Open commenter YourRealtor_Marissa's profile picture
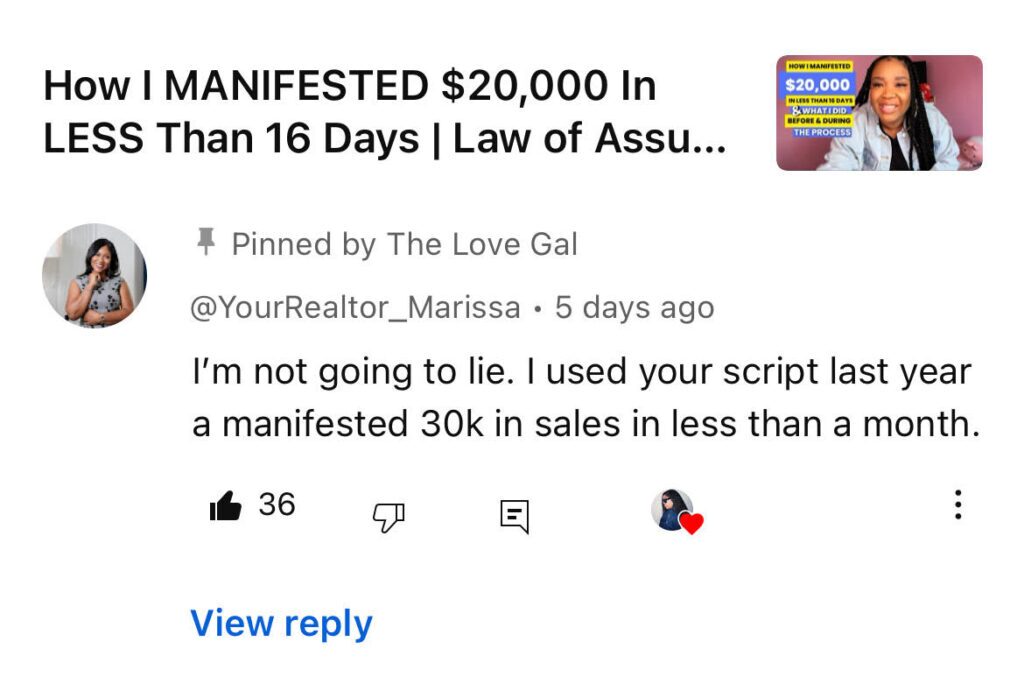The height and width of the screenshot is (684, 1024). coord(95,275)
